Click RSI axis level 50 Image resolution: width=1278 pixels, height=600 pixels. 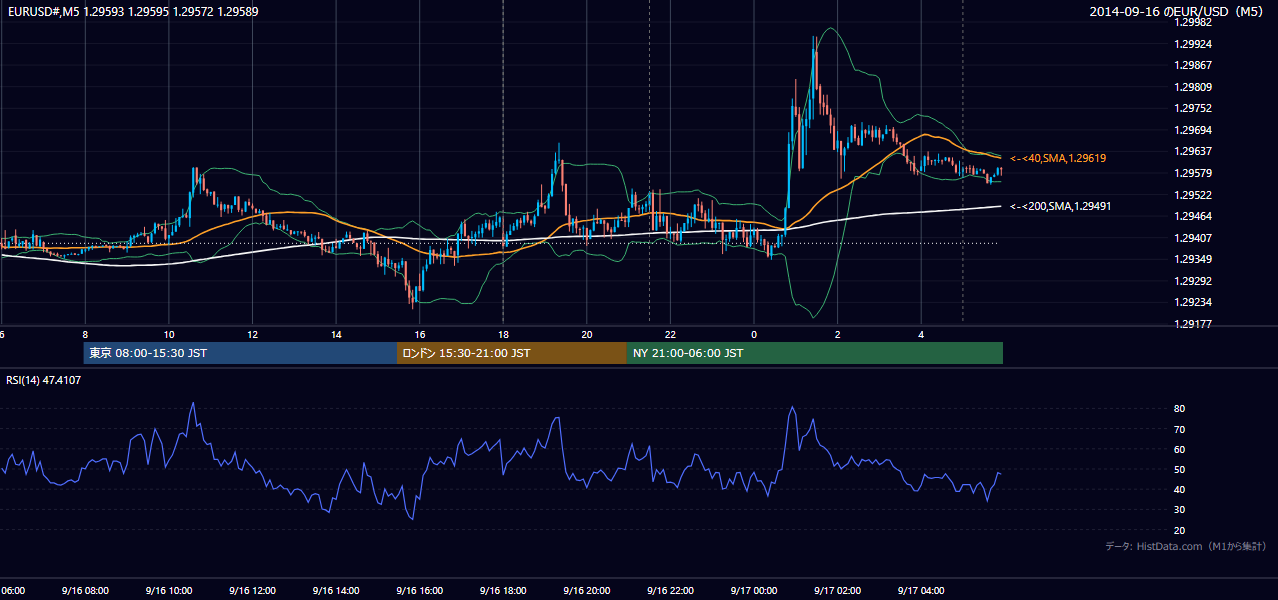(x=1179, y=469)
